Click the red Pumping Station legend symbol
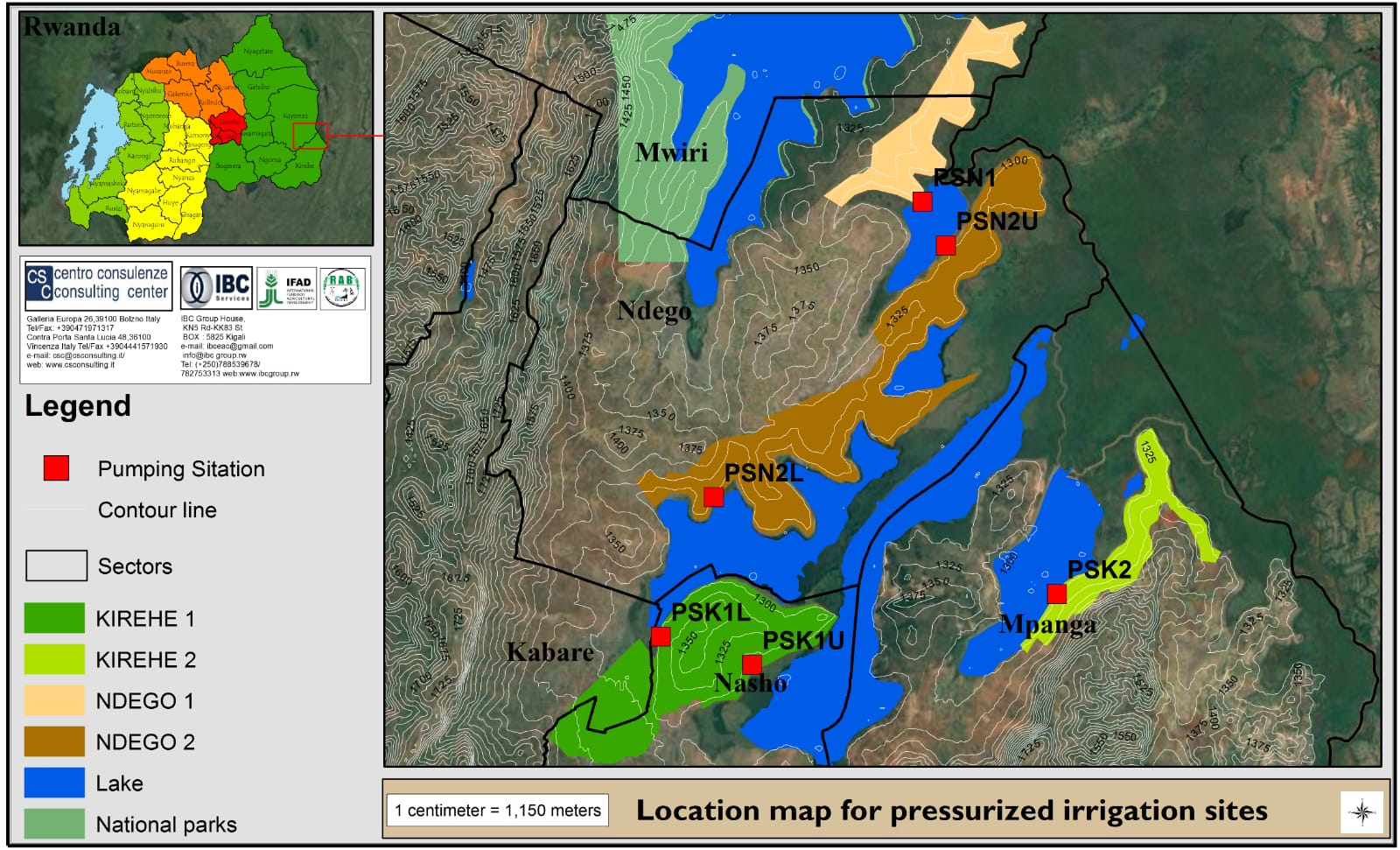 pos(56,468)
